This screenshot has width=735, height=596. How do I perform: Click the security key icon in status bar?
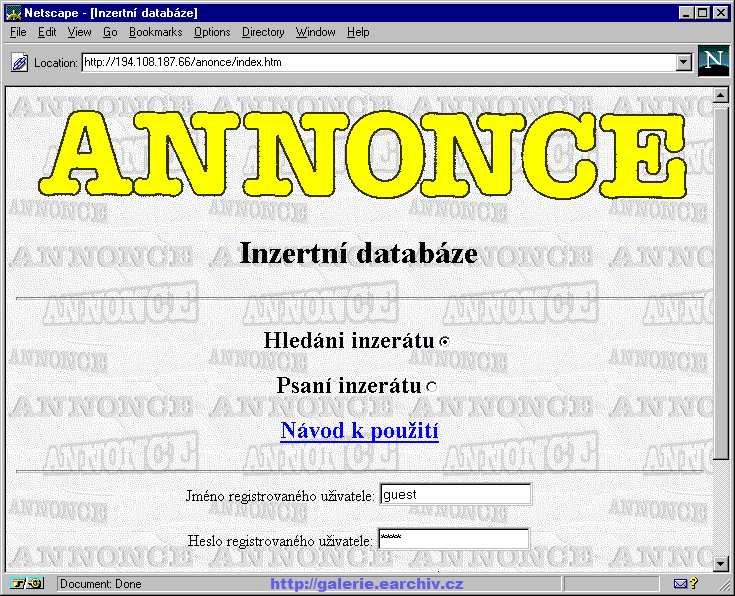click(x=27, y=584)
